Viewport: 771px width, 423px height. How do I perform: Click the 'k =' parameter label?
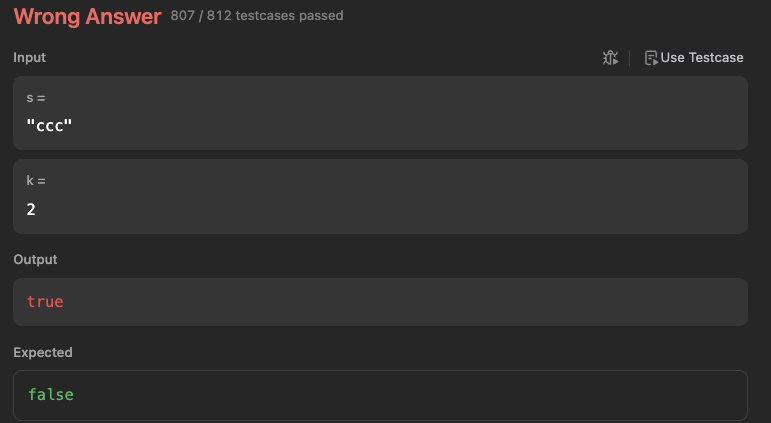(x=36, y=181)
